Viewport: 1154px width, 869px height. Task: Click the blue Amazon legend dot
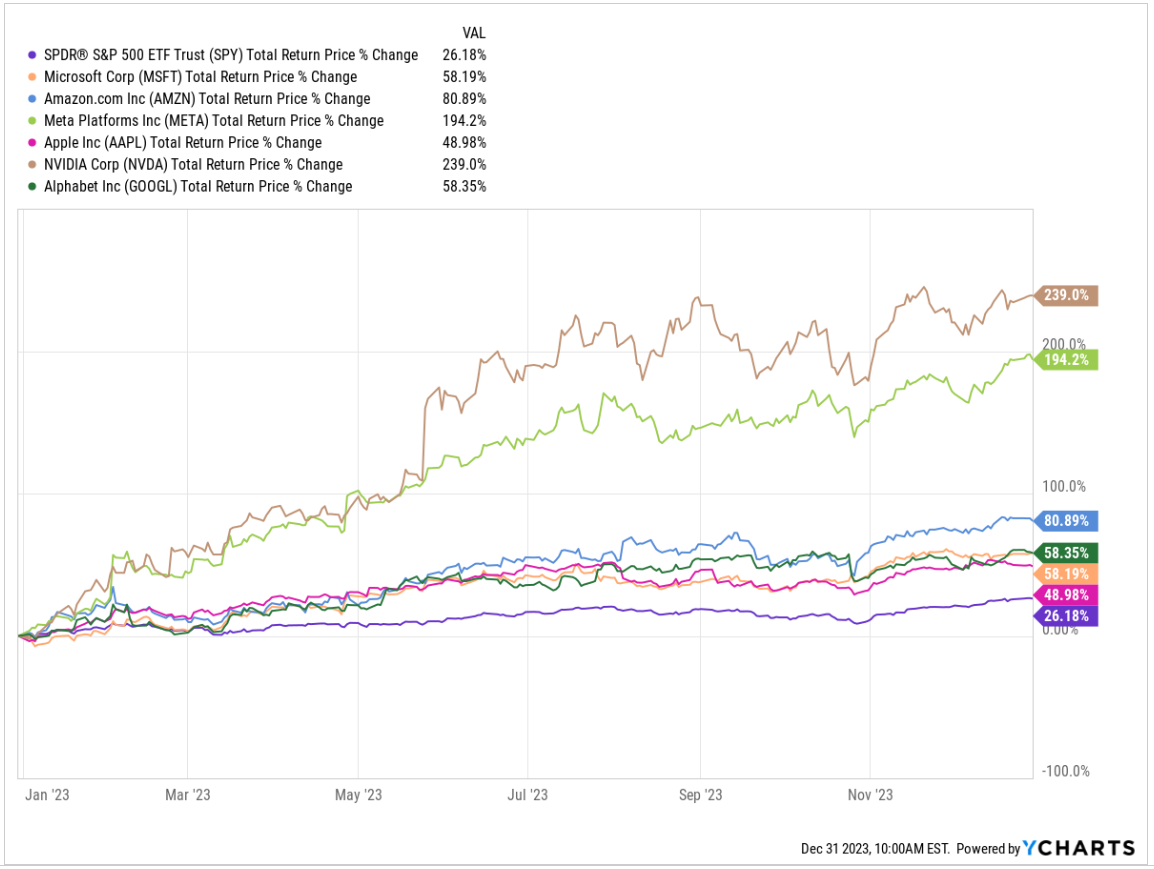tap(31, 99)
